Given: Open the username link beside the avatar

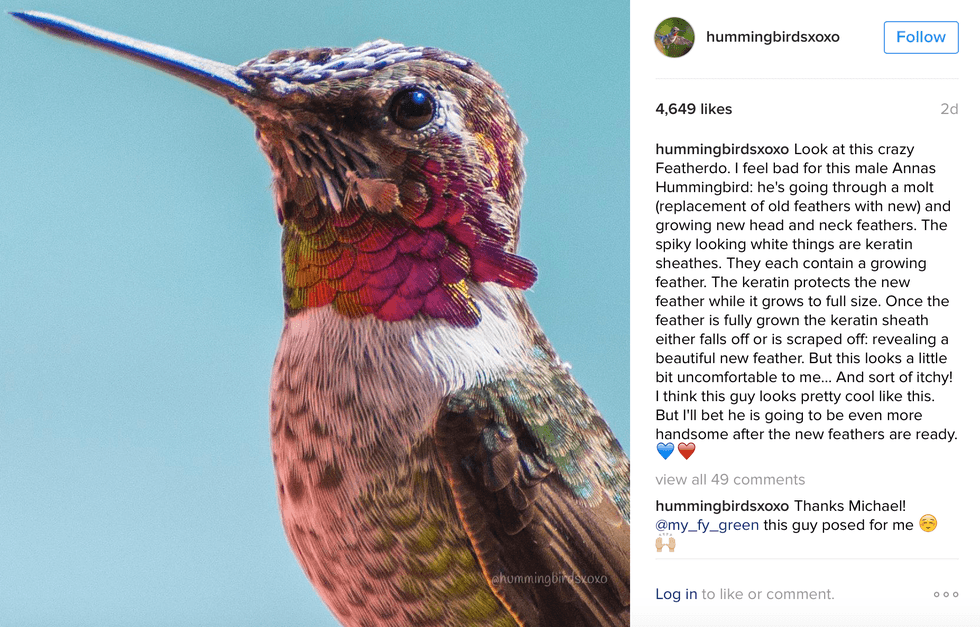Looking at the screenshot, I should (772, 37).
